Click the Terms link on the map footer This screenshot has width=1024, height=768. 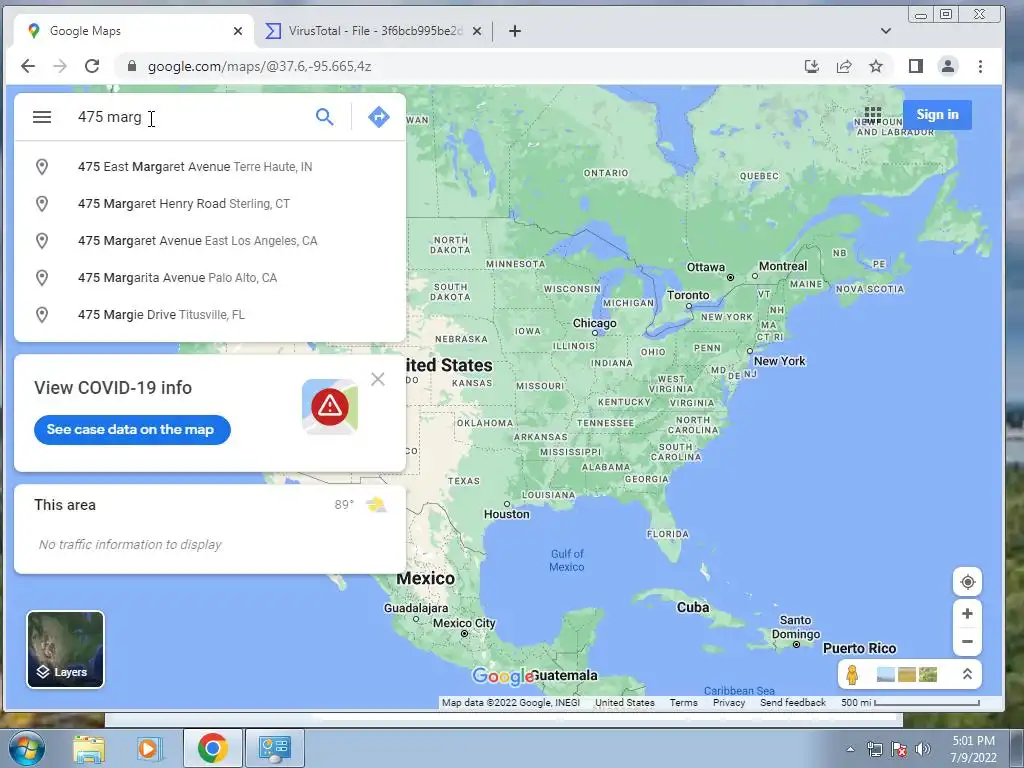coord(683,703)
